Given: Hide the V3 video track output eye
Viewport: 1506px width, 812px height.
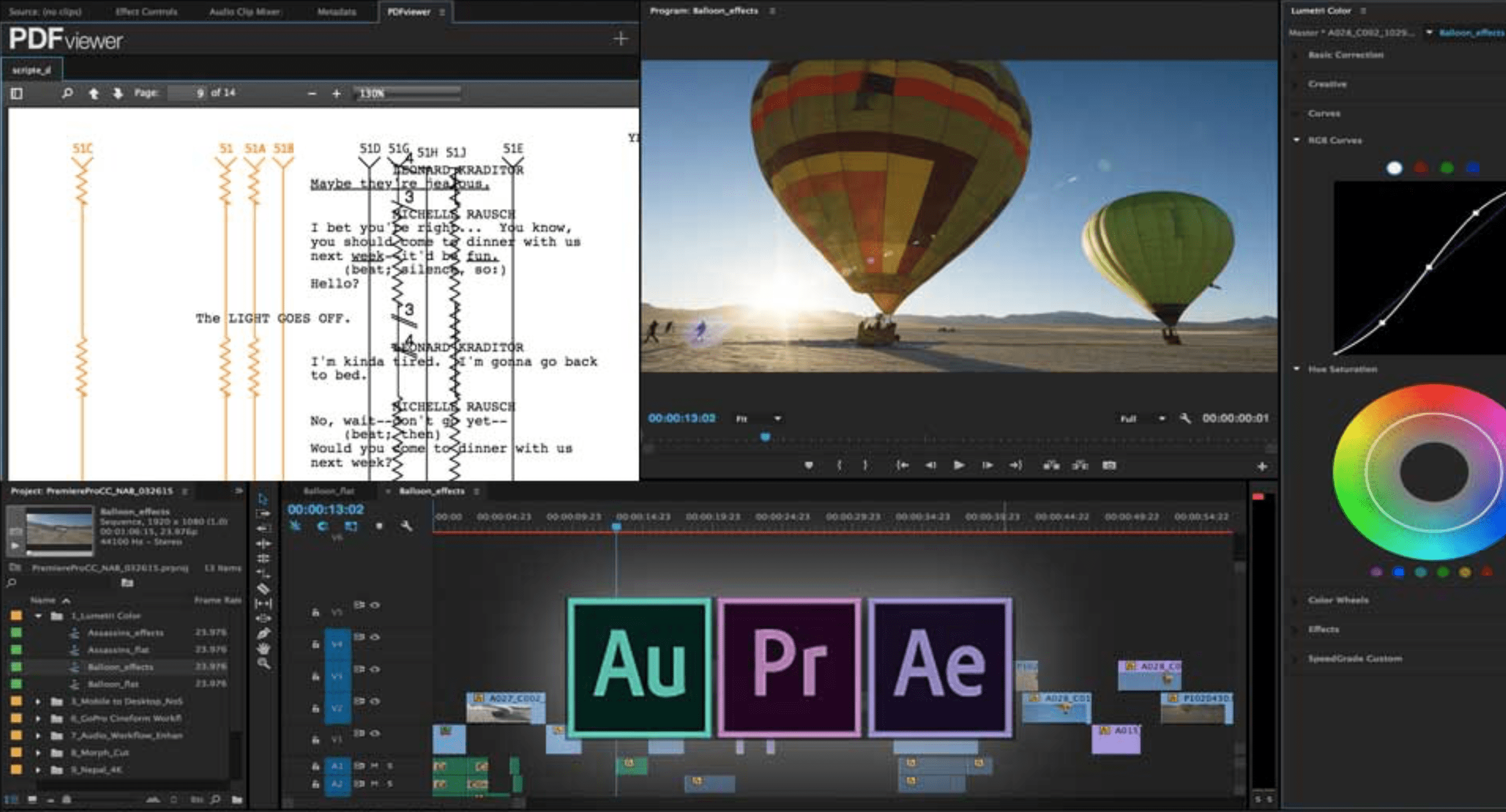Looking at the screenshot, I should click(x=374, y=670).
